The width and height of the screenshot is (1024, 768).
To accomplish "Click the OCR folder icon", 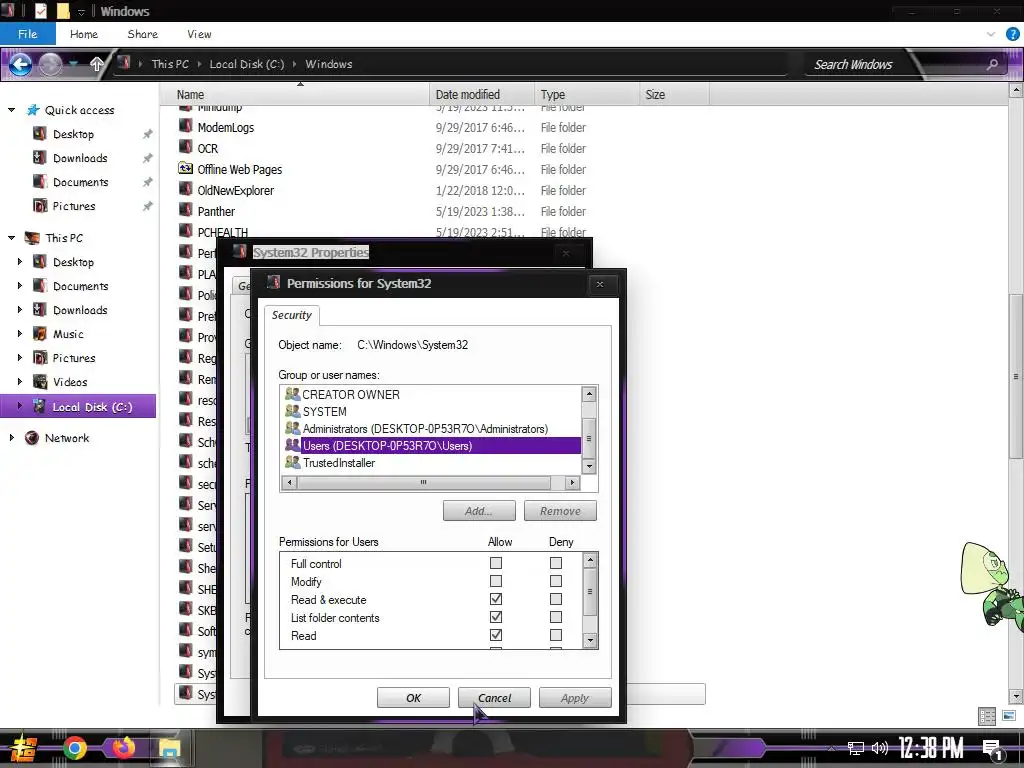I will pyautogui.click(x=185, y=148).
